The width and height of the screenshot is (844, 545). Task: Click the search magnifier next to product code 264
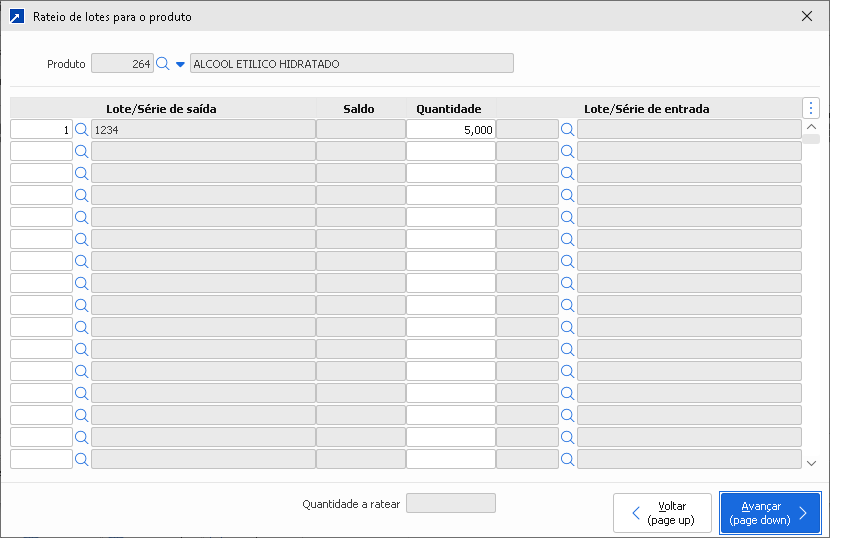click(x=163, y=64)
